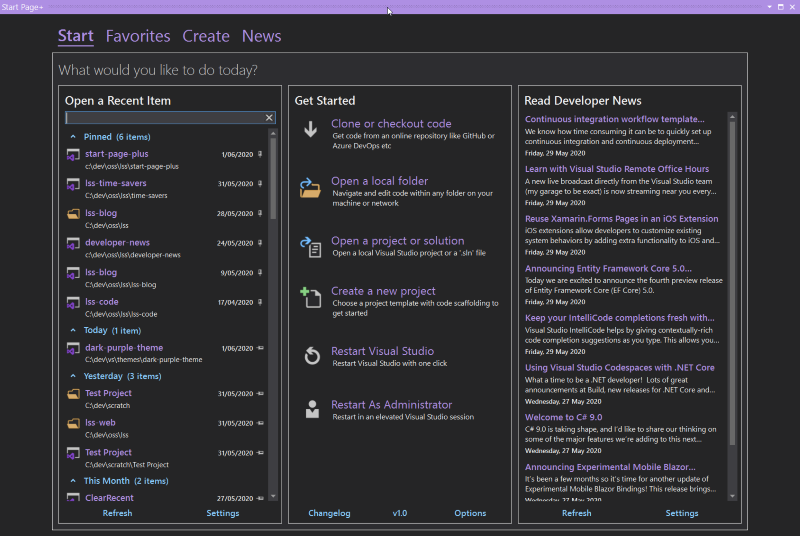Click the lss-web folder icon
The width and height of the screenshot is (800, 536).
[73, 423]
